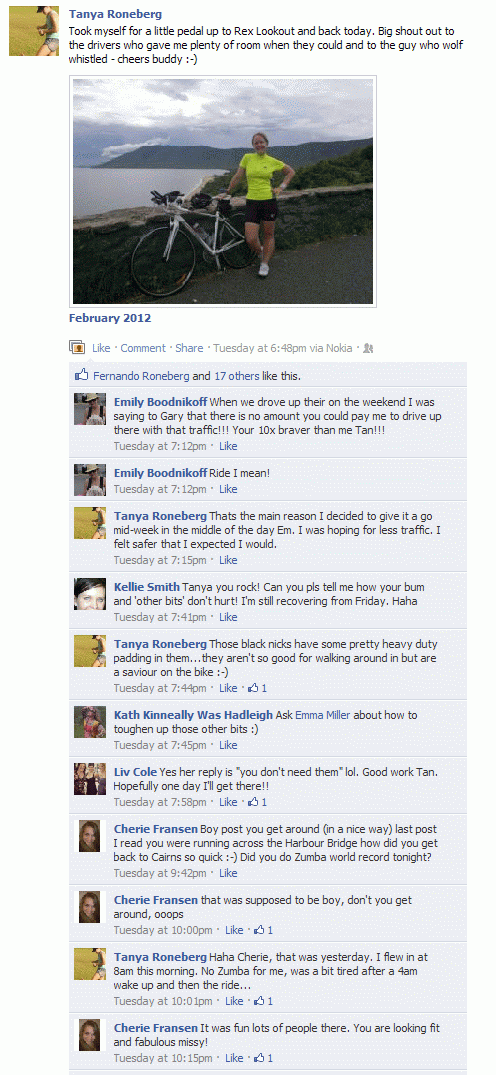Viewport: 496px width, 1075px height.
Task: Open Cherie Fransen's name on Zumba comment
Action: [x=156, y=829]
